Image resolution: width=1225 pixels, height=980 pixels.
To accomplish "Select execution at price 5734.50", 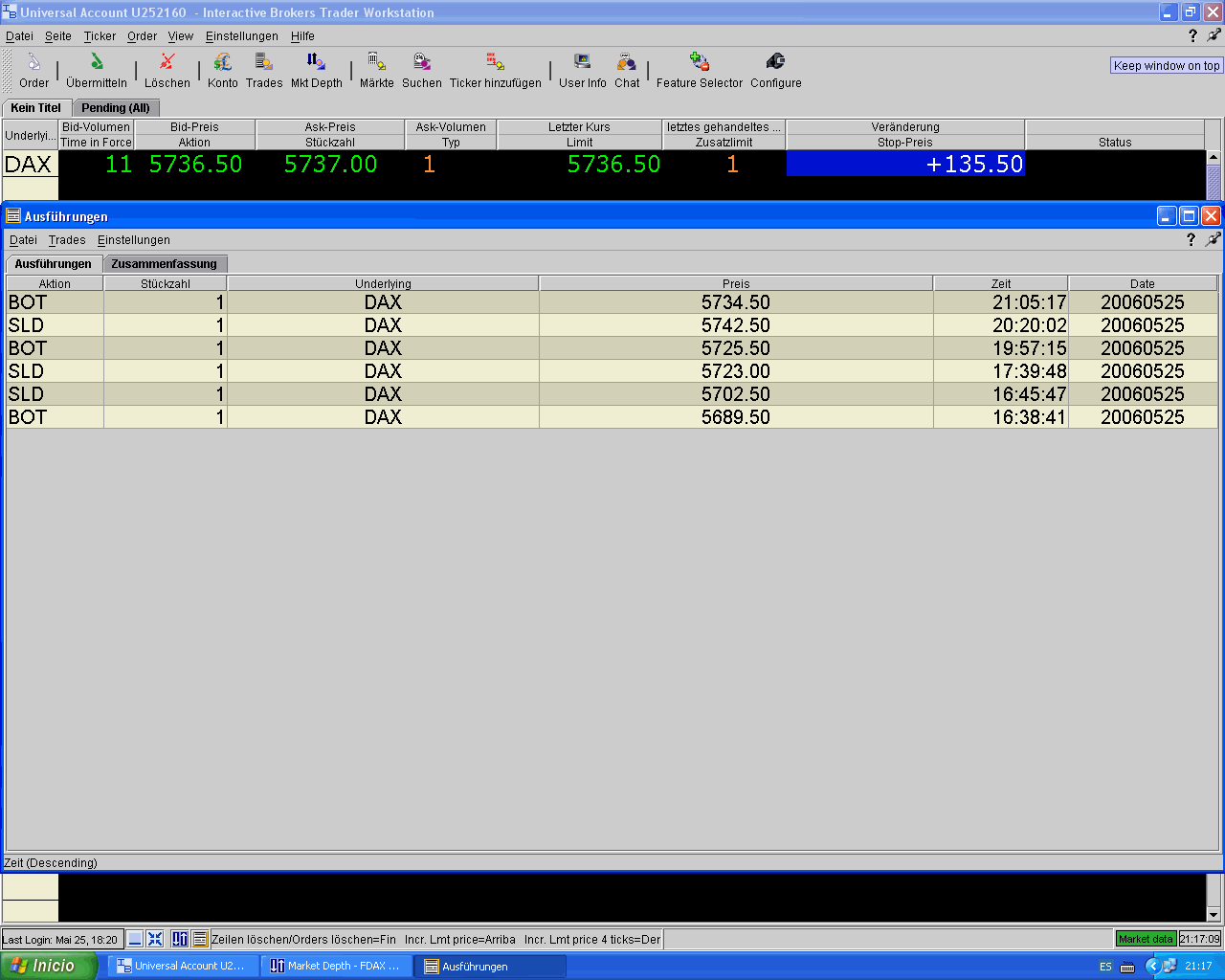I will click(x=612, y=302).
